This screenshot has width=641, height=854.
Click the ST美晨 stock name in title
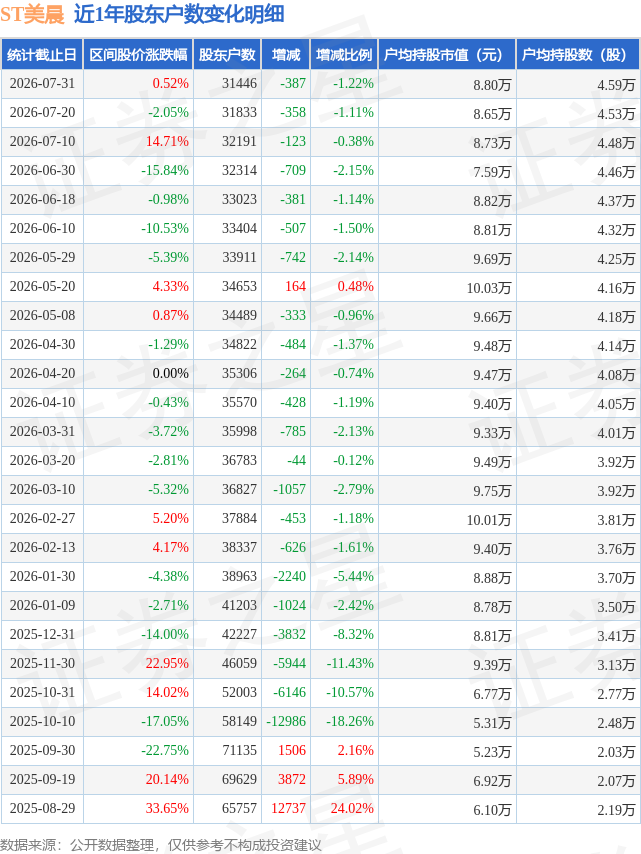pos(33,14)
